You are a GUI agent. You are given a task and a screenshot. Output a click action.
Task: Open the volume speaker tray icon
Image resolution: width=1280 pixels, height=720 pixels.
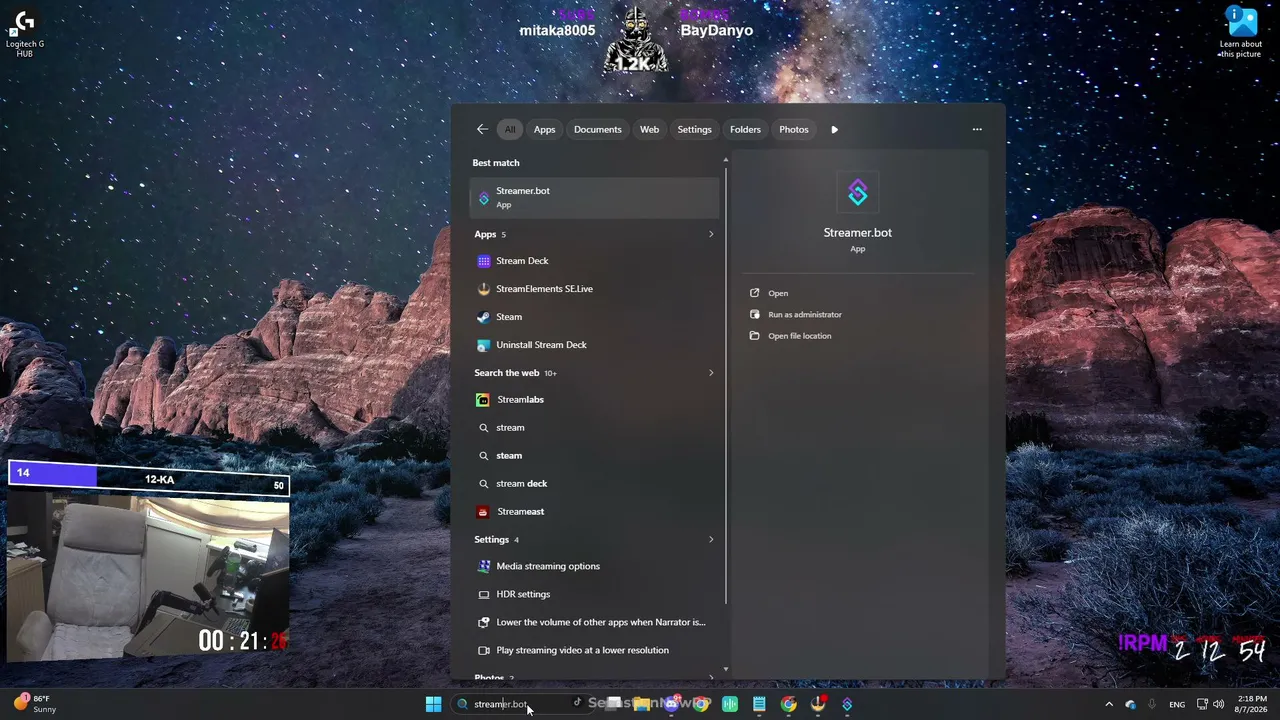pos(1219,704)
